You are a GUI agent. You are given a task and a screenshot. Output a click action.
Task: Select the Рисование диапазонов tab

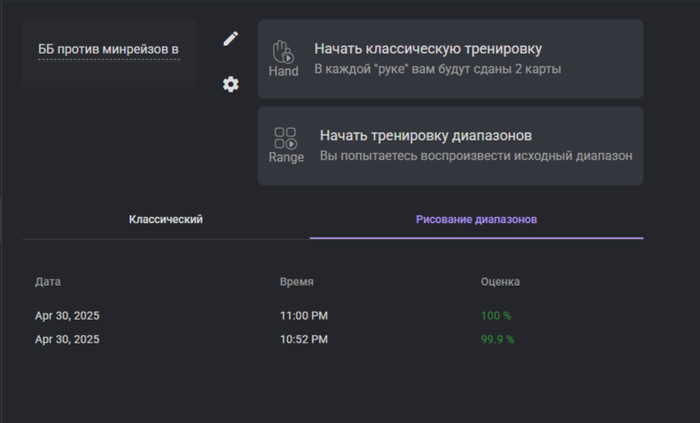(x=476, y=220)
